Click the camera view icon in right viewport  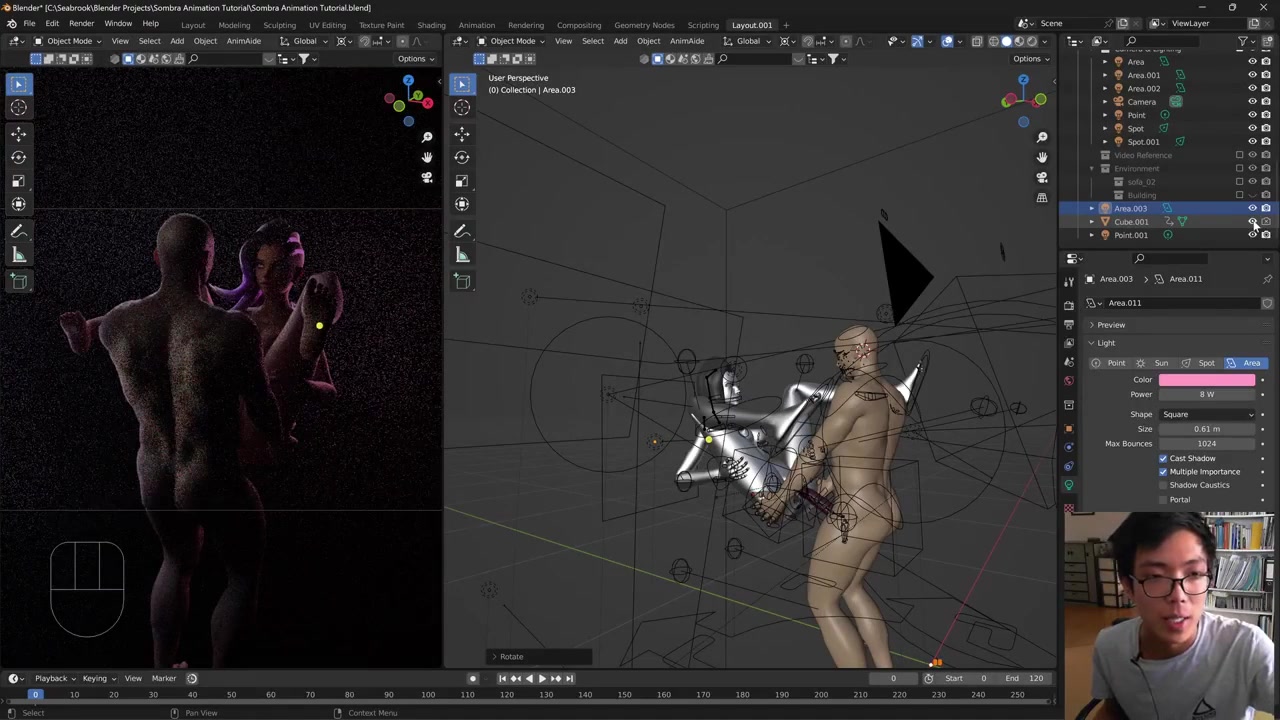[x=1042, y=177]
